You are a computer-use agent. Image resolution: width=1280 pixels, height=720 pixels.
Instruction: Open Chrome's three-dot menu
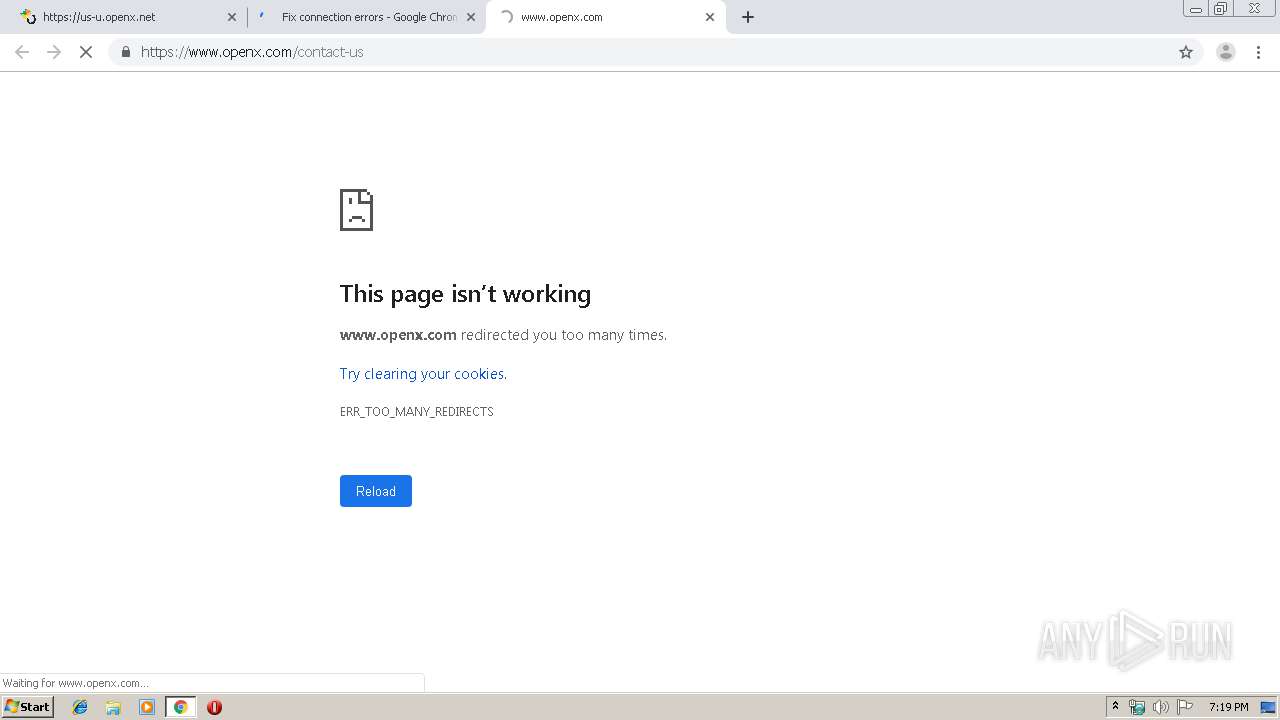coord(1258,52)
